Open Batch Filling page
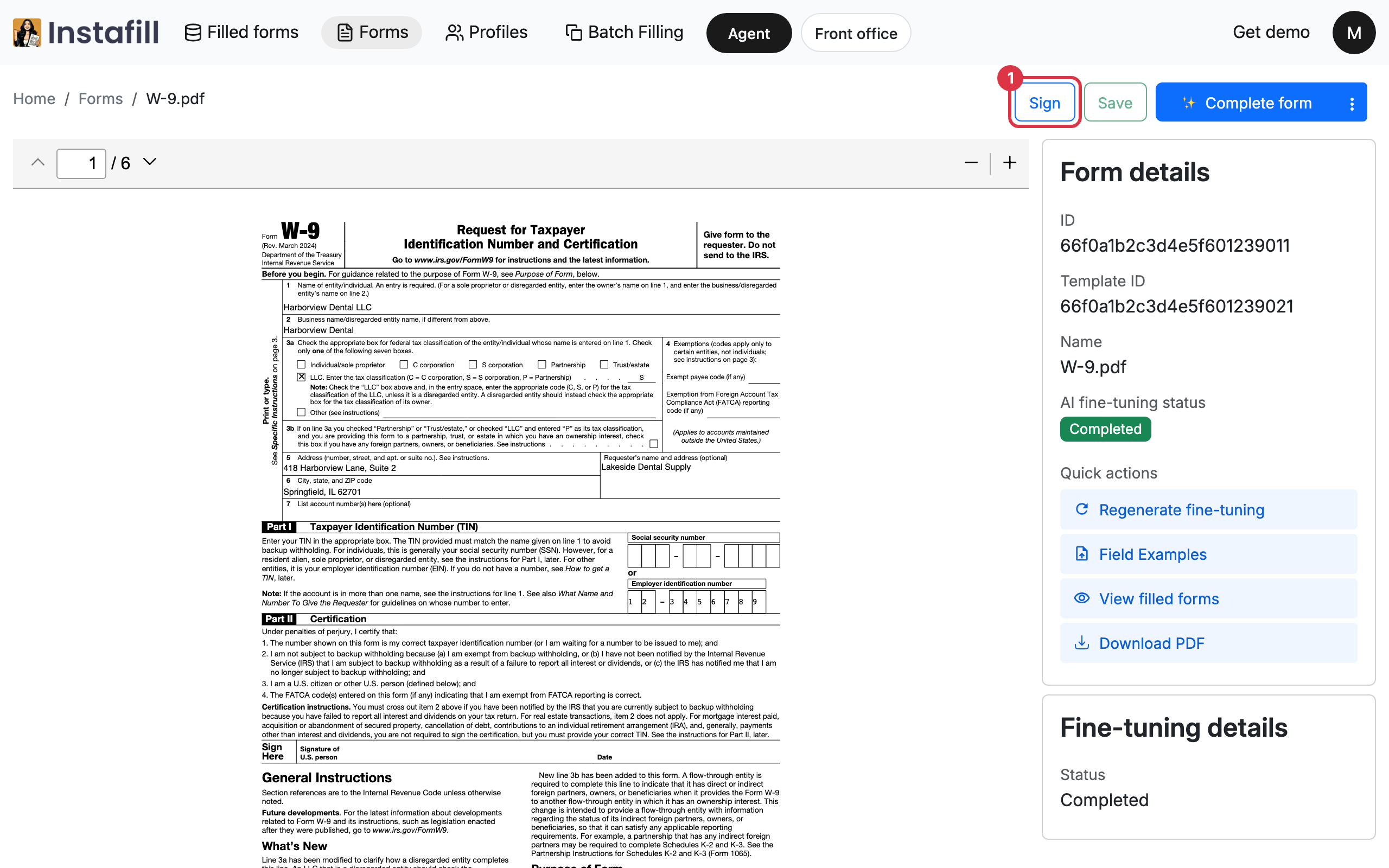 625,32
